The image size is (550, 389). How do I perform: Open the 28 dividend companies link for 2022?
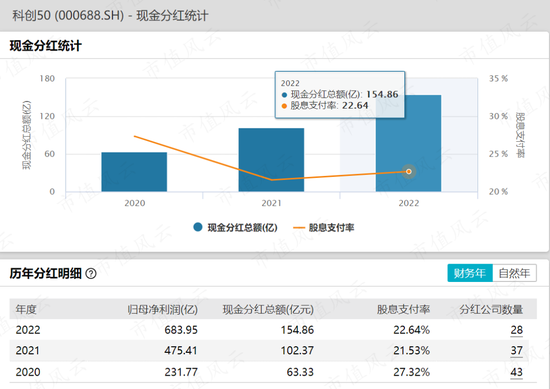coord(516,330)
